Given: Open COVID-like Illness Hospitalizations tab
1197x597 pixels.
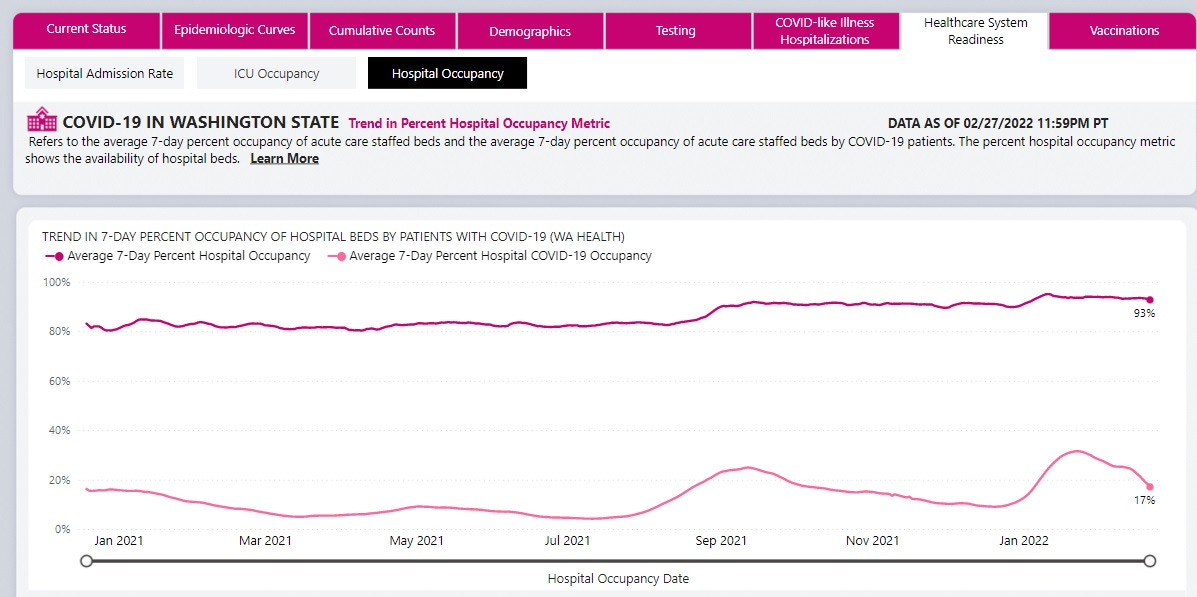Looking at the screenshot, I should (824, 31).
